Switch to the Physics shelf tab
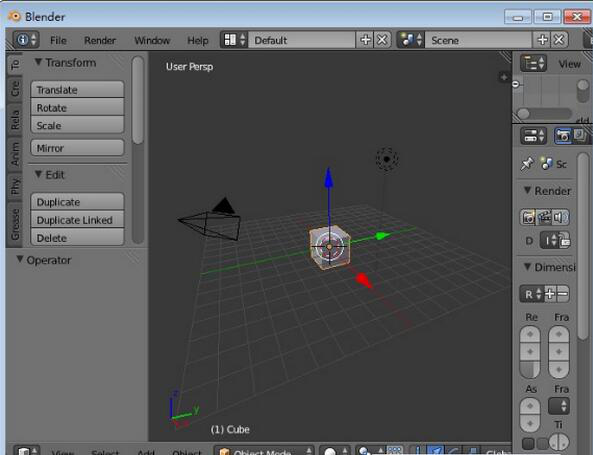The width and height of the screenshot is (593, 455). click(x=15, y=186)
